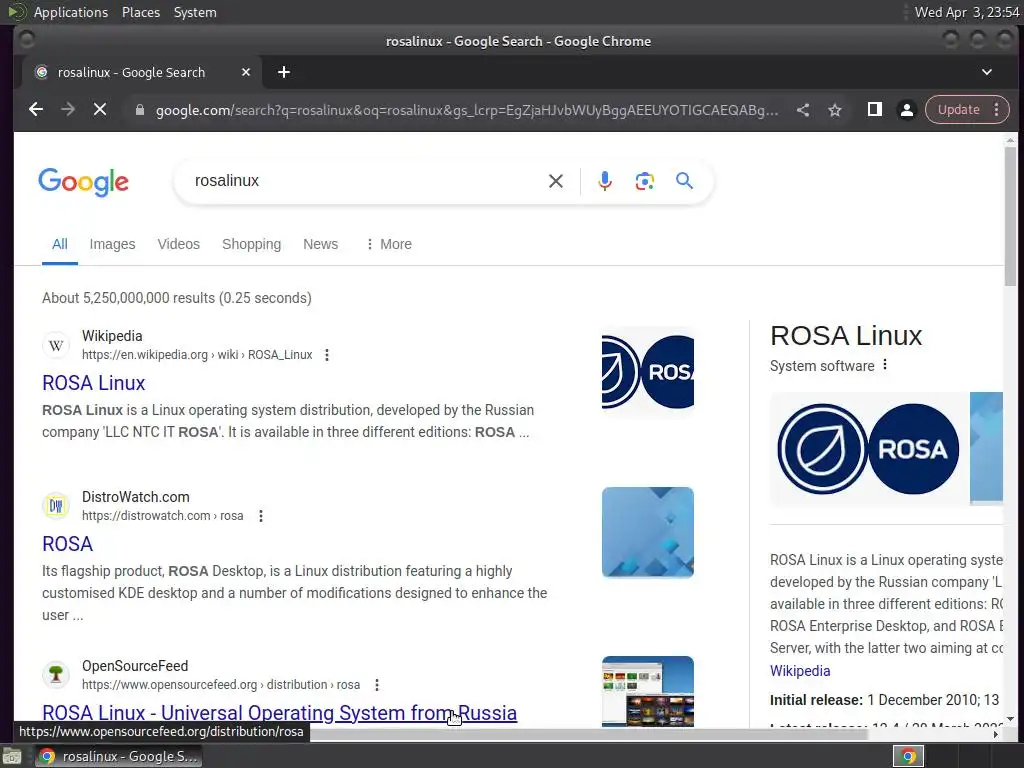
Task: Open more options beside System software
Action: (x=885, y=365)
